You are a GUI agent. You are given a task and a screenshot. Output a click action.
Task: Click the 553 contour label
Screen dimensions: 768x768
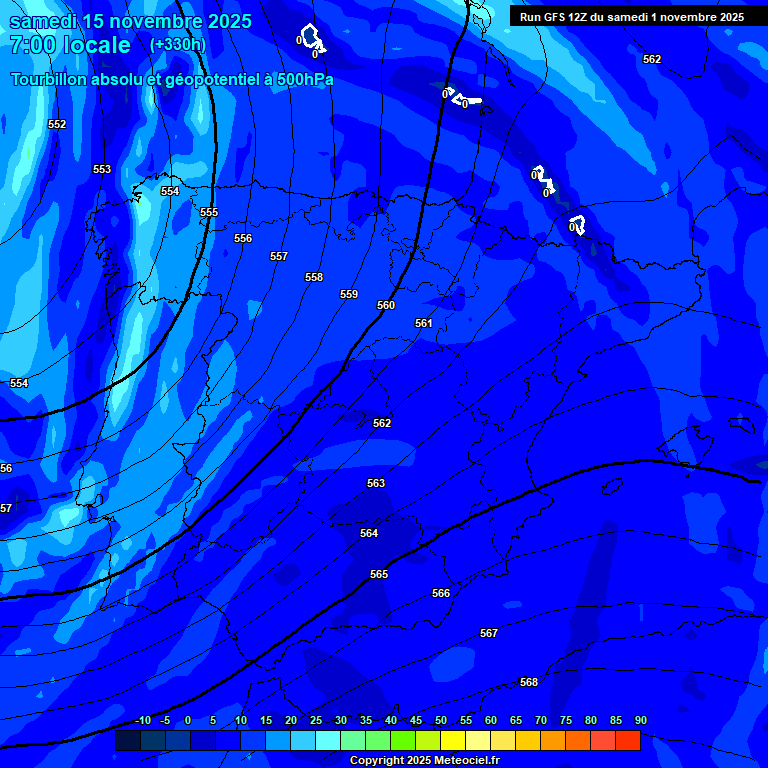(102, 170)
